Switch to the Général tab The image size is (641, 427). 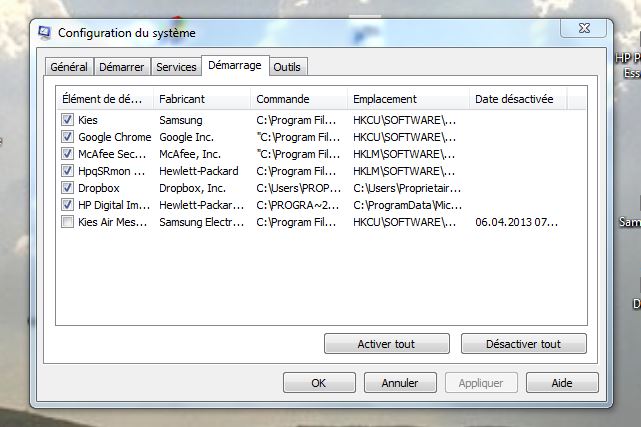[69, 67]
